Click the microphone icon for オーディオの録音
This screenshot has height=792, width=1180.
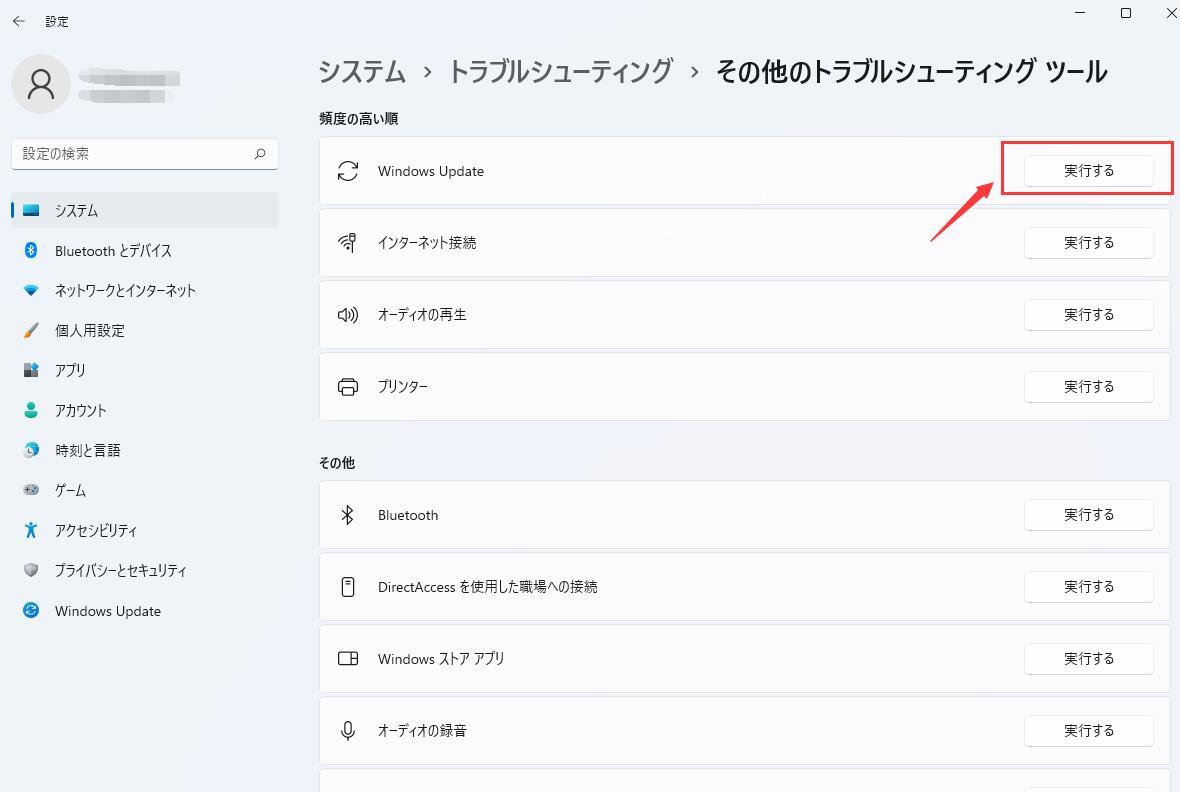click(347, 731)
